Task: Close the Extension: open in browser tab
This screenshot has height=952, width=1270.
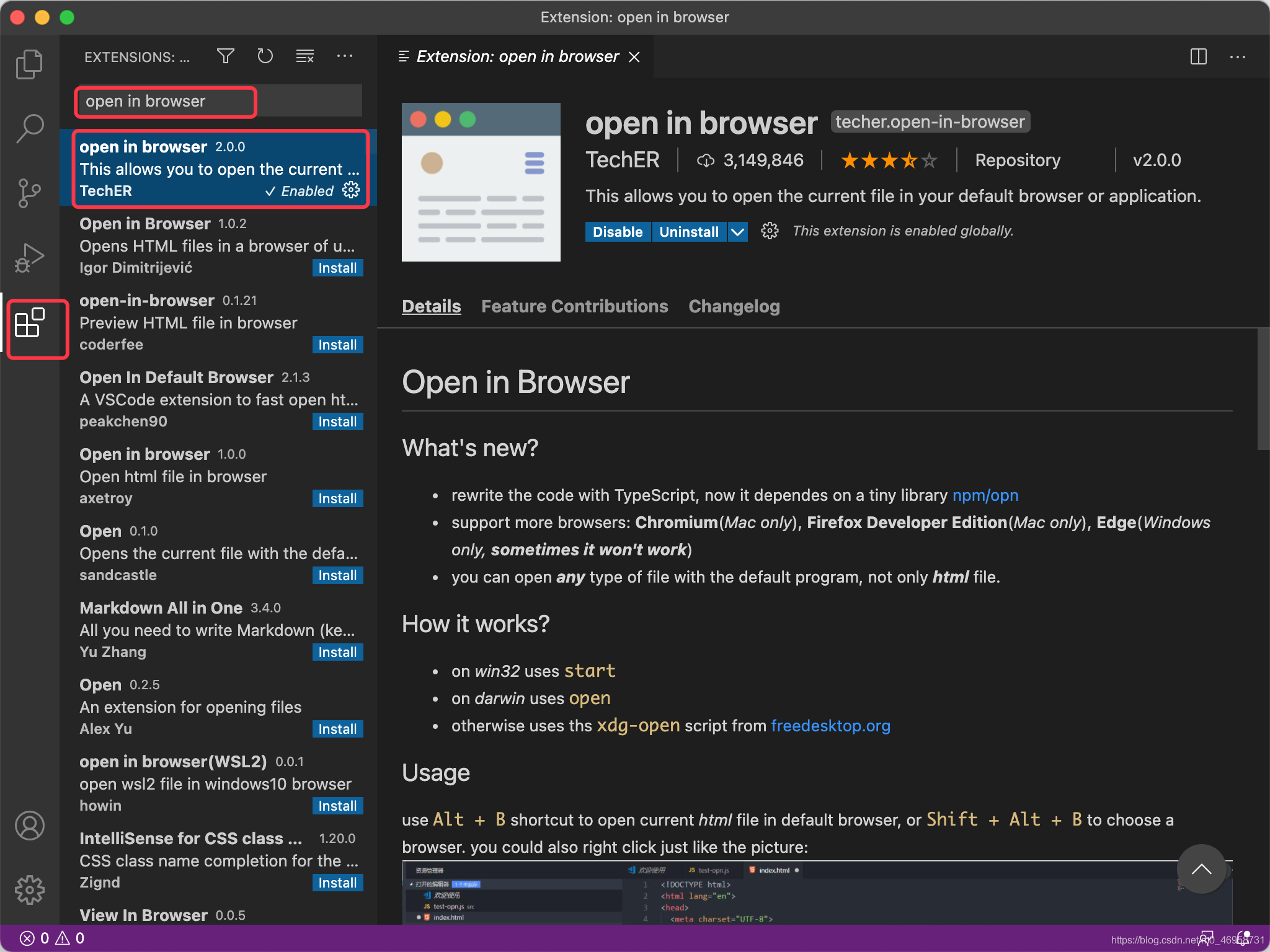Action: 634,57
